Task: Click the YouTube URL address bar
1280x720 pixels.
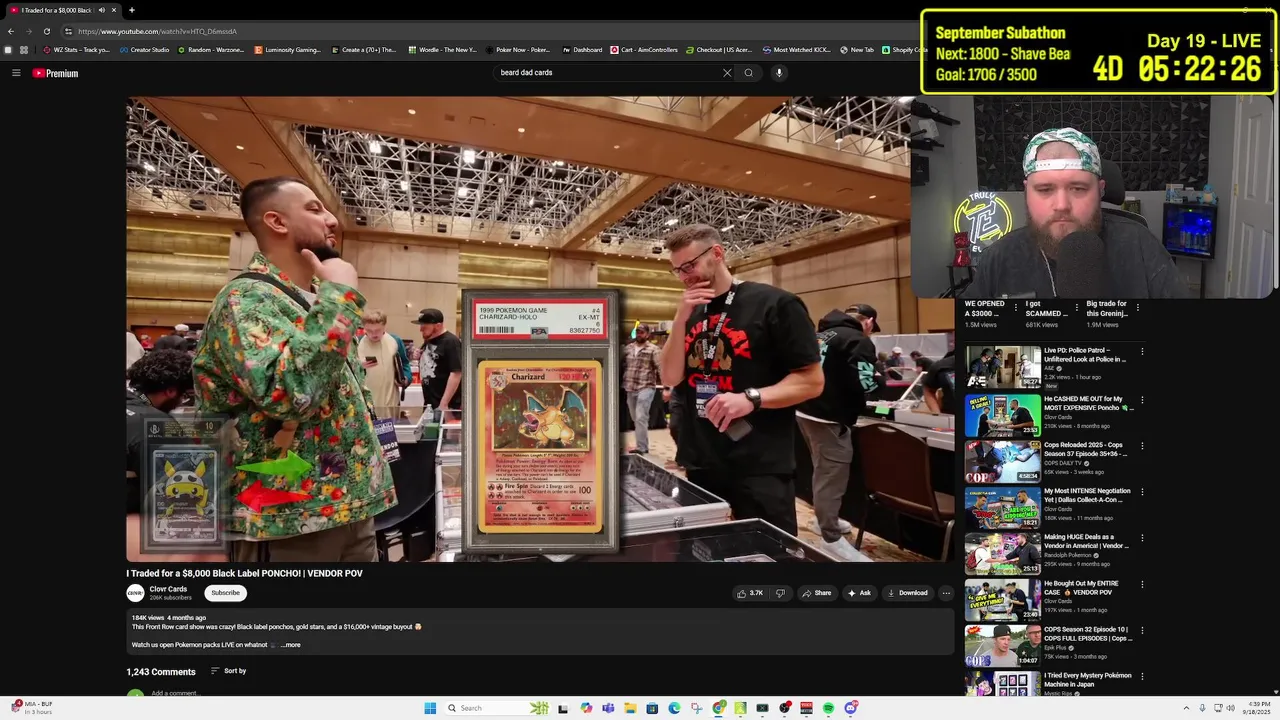Action: tap(157, 31)
